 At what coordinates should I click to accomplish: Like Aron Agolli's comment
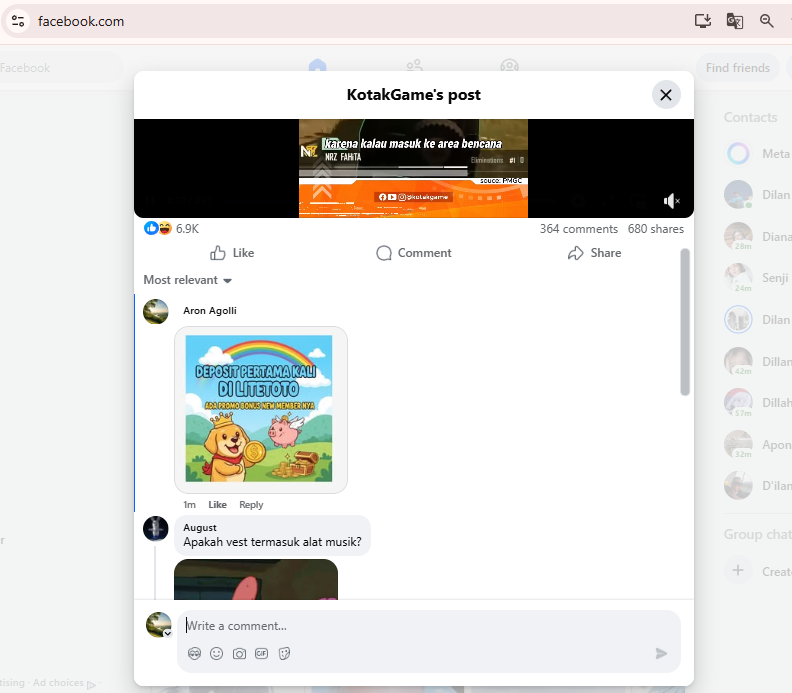click(217, 505)
